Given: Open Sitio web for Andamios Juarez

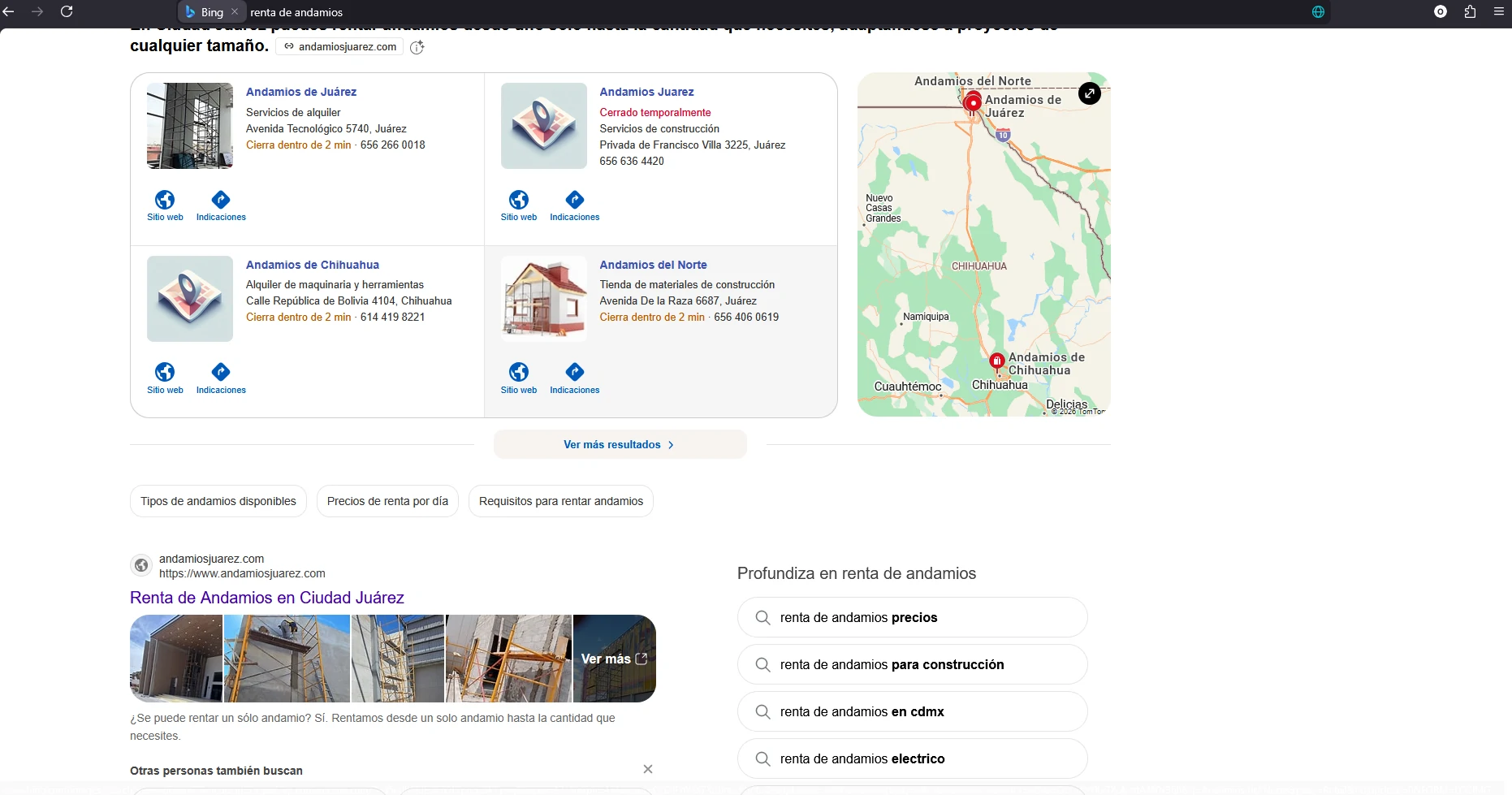Looking at the screenshot, I should (519, 205).
